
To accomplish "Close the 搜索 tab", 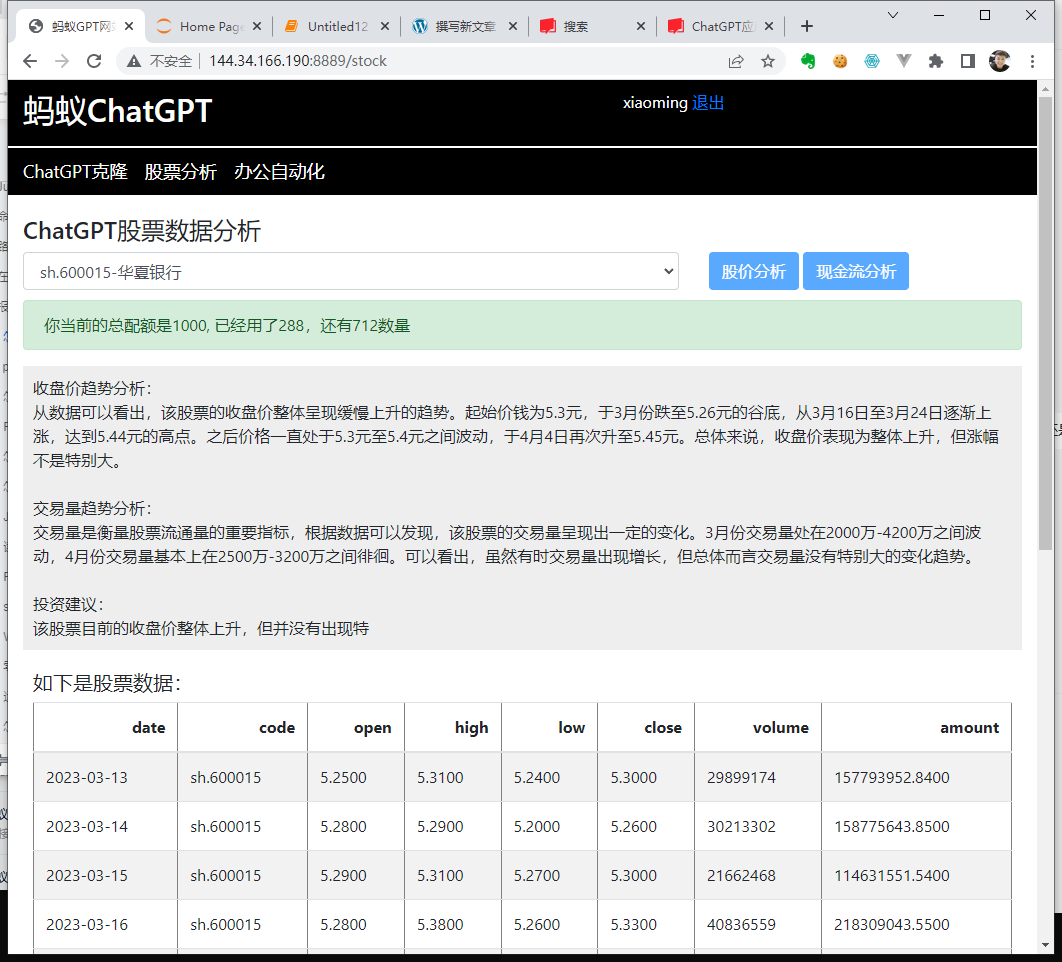I will pyautogui.click(x=641, y=26).
